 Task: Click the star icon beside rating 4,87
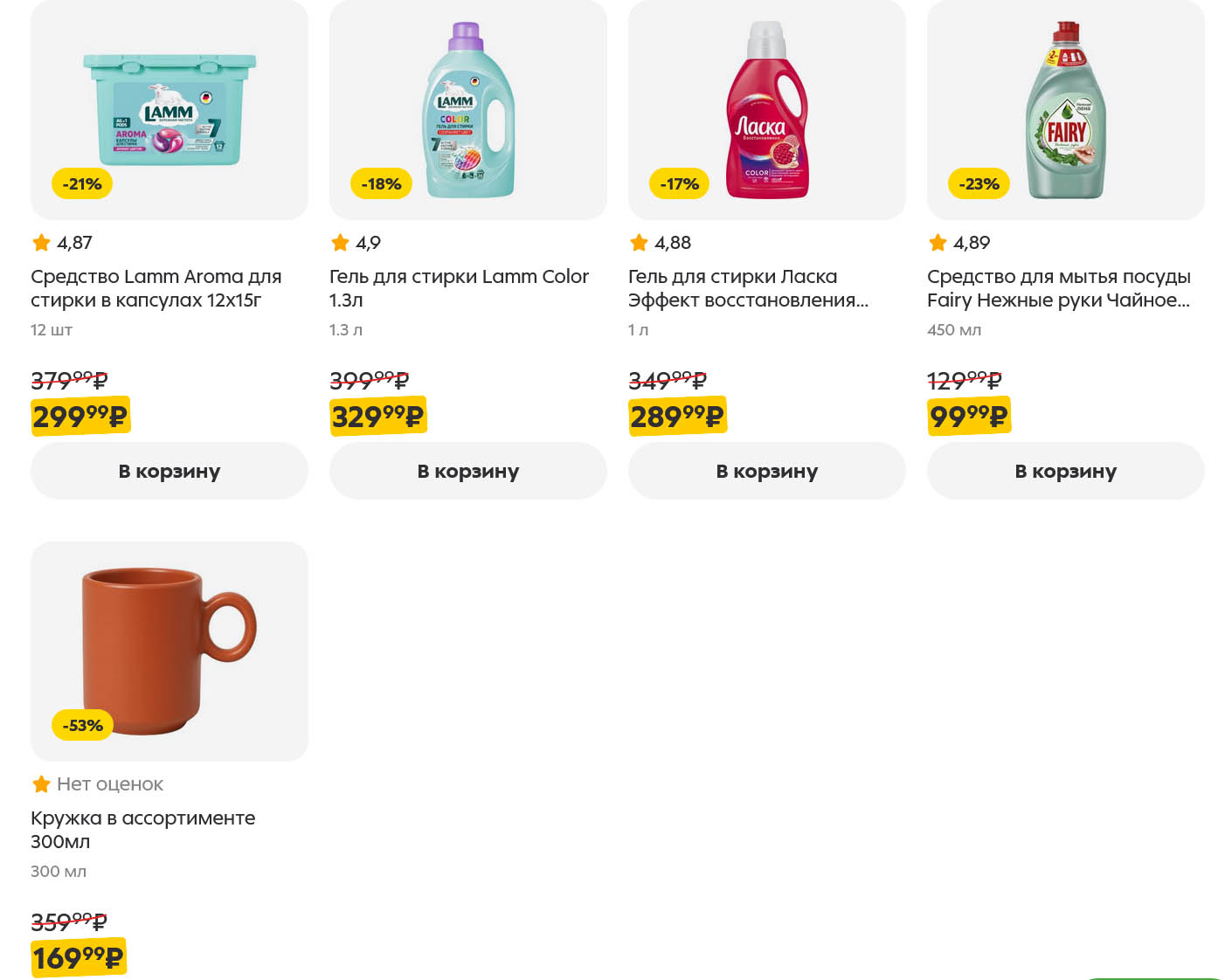point(41,243)
